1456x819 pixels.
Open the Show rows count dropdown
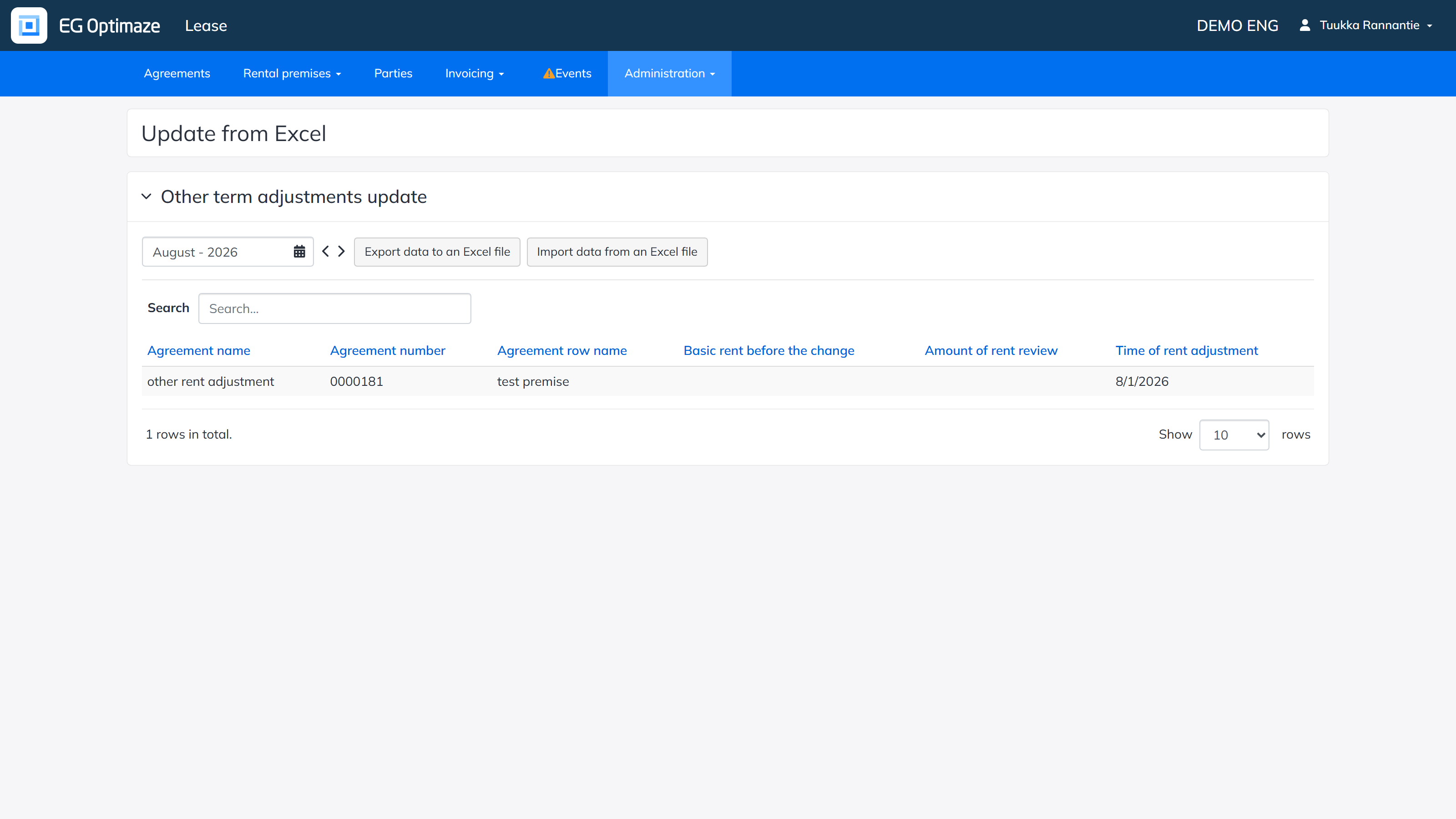pos(1234,435)
